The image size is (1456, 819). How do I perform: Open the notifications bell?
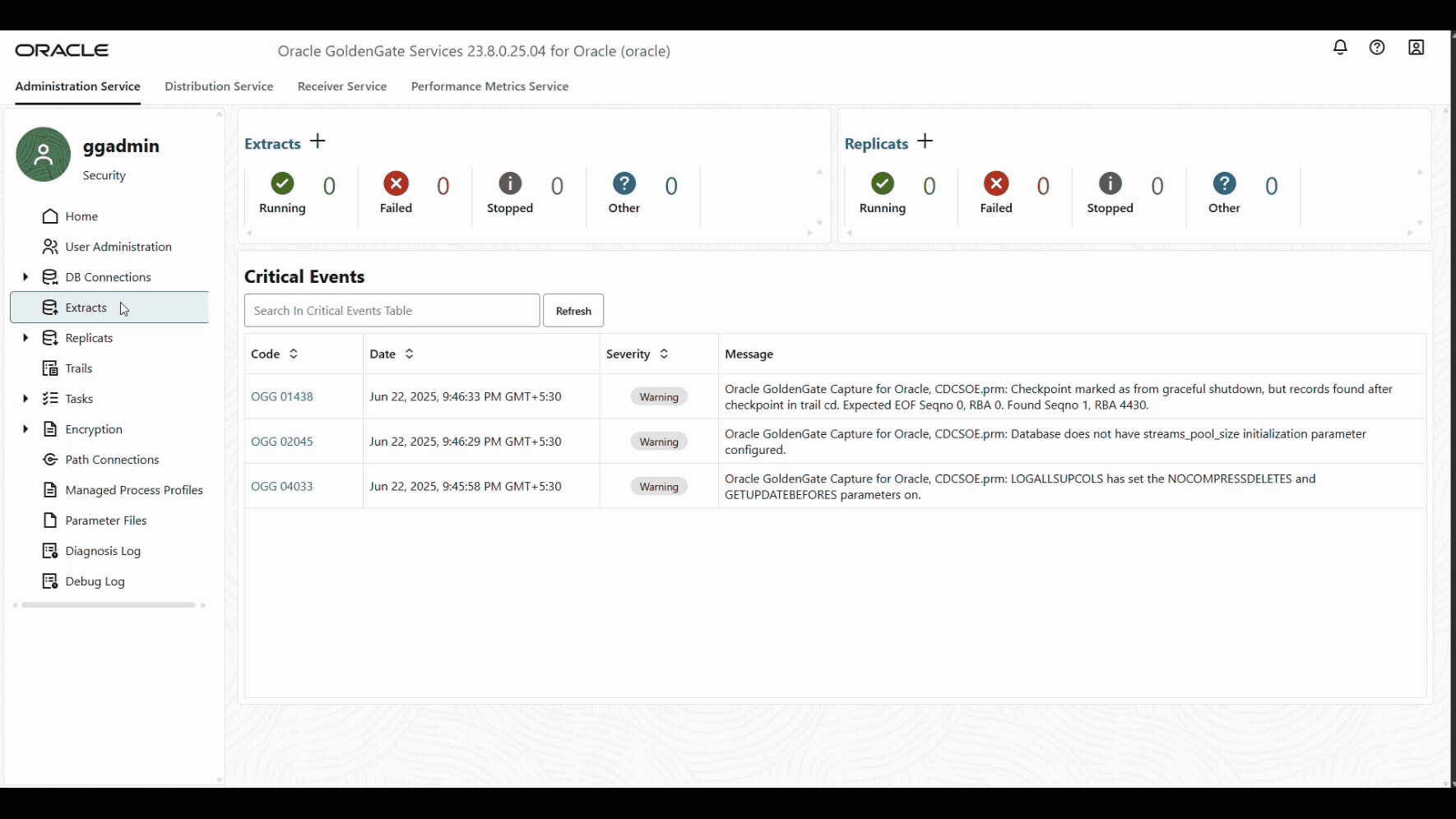pyautogui.click(x=1340, y=47)
